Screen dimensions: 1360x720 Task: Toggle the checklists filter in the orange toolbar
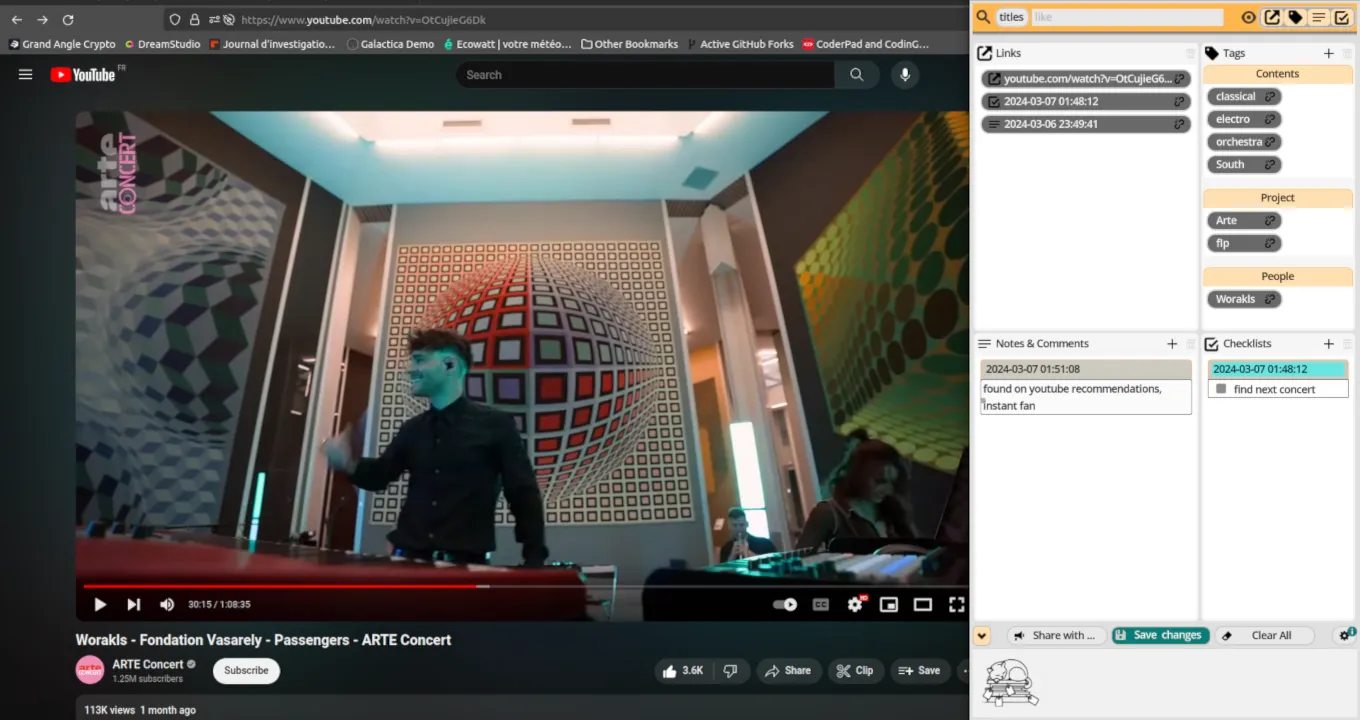coord(1342,17)
